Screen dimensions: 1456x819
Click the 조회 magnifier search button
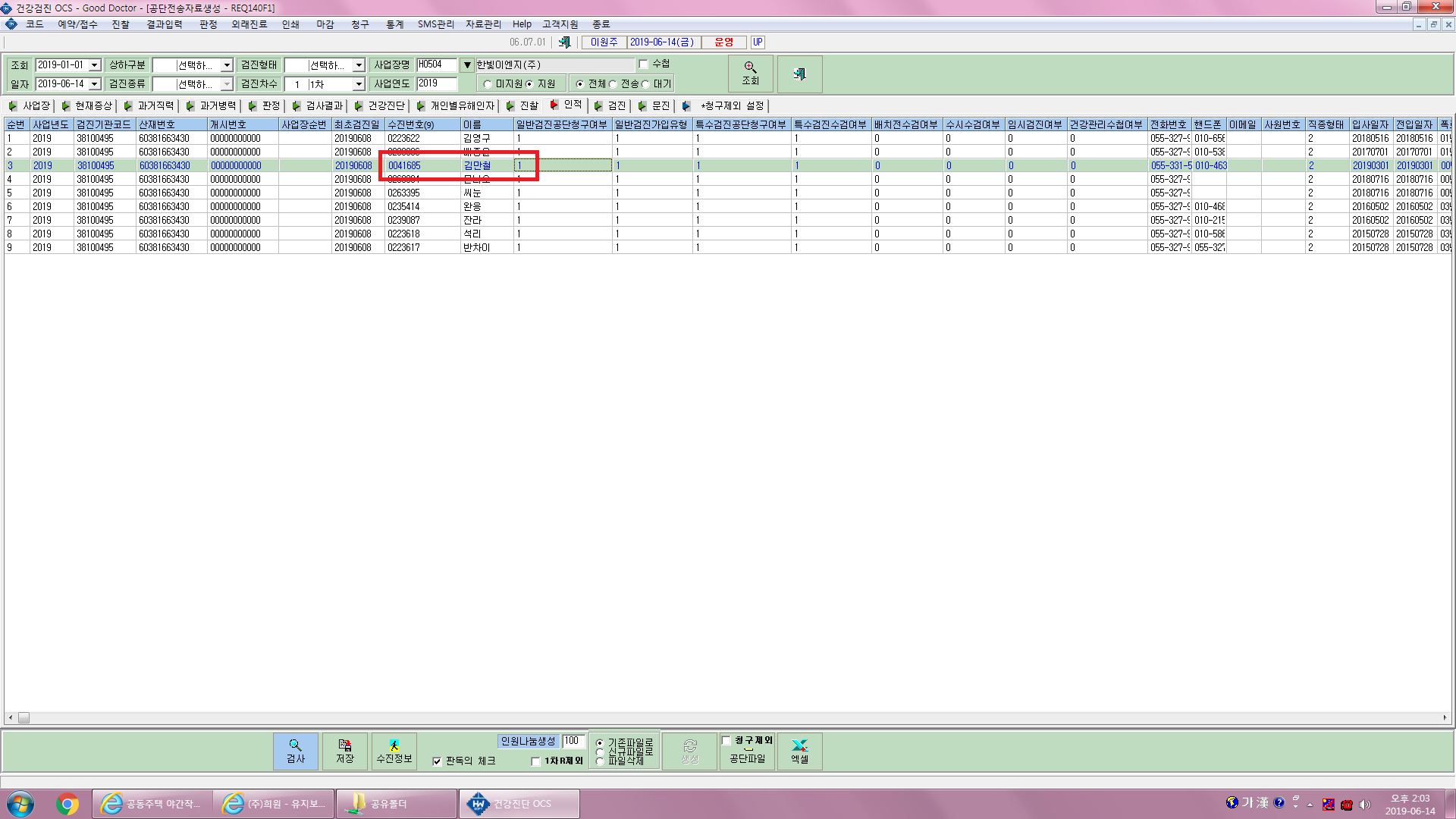(x=750, y=74)
